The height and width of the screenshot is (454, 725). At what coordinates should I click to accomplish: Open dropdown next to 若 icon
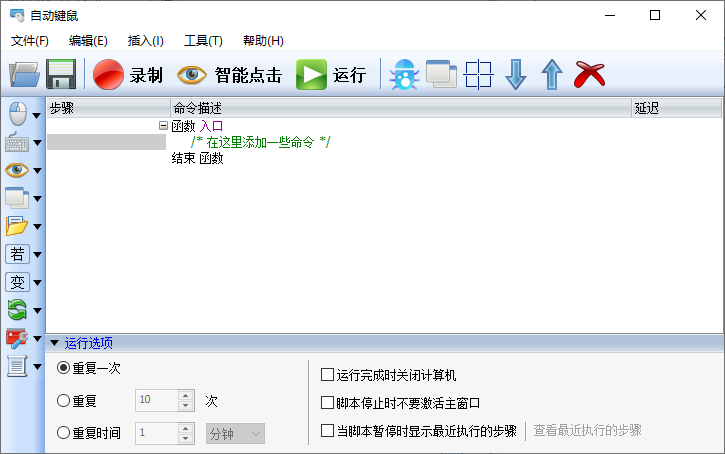(37, 255)
